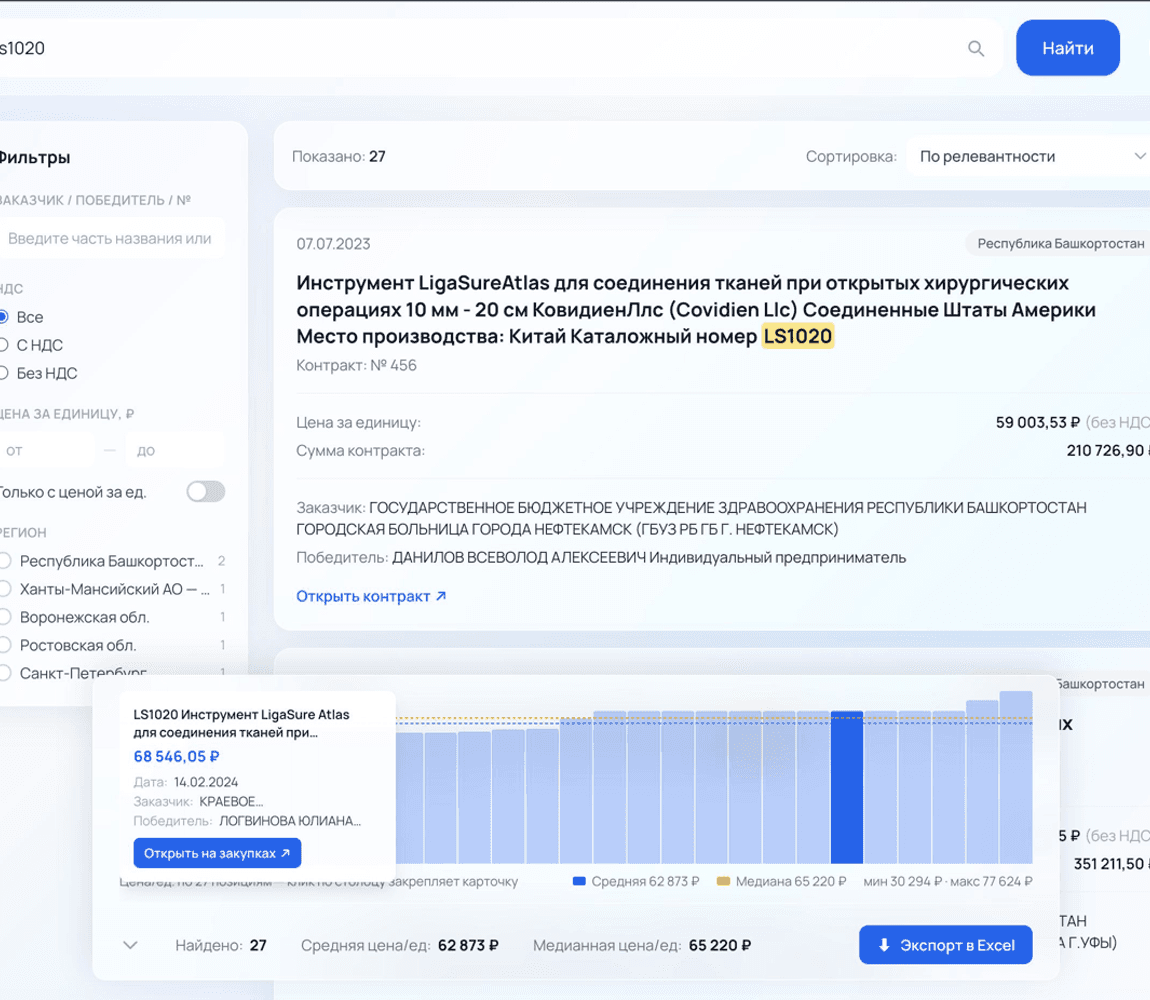
Task: Click the tallest rightmost chart bar
Action: point(1016,778)
